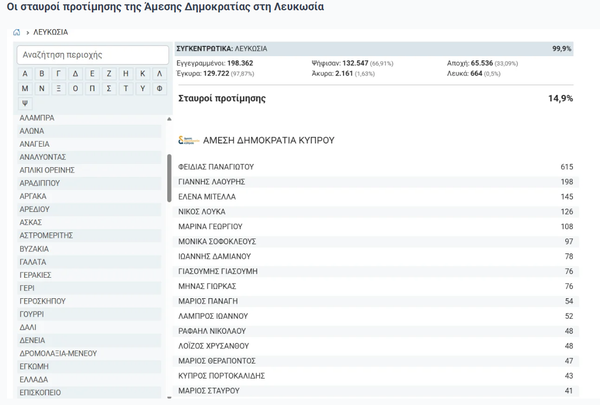The height and width of the screenshot is (405, 600).
Task: Click the Σταυροί προτίμησης heading
Action: (222, 98)
